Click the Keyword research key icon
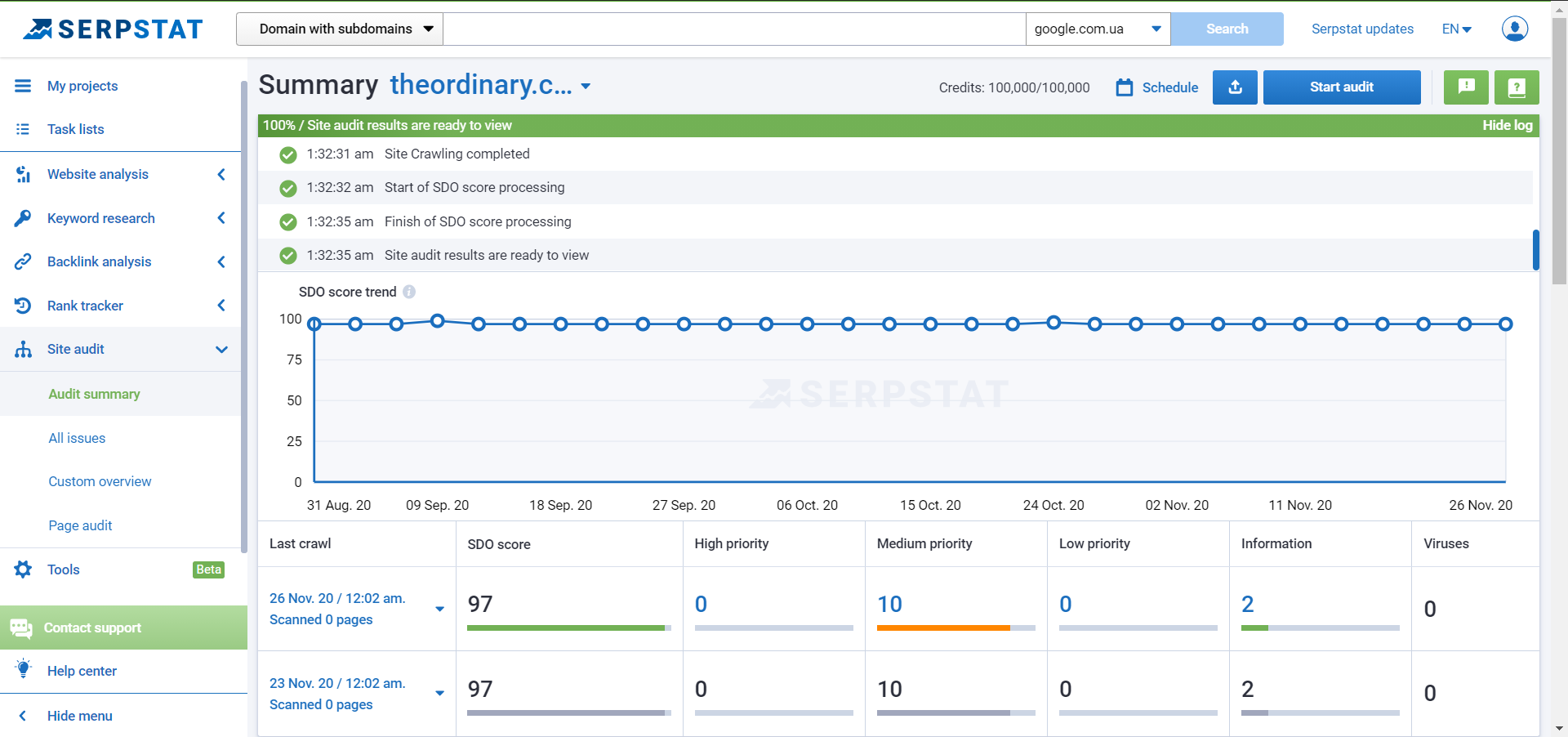 [x=23, y=218]
